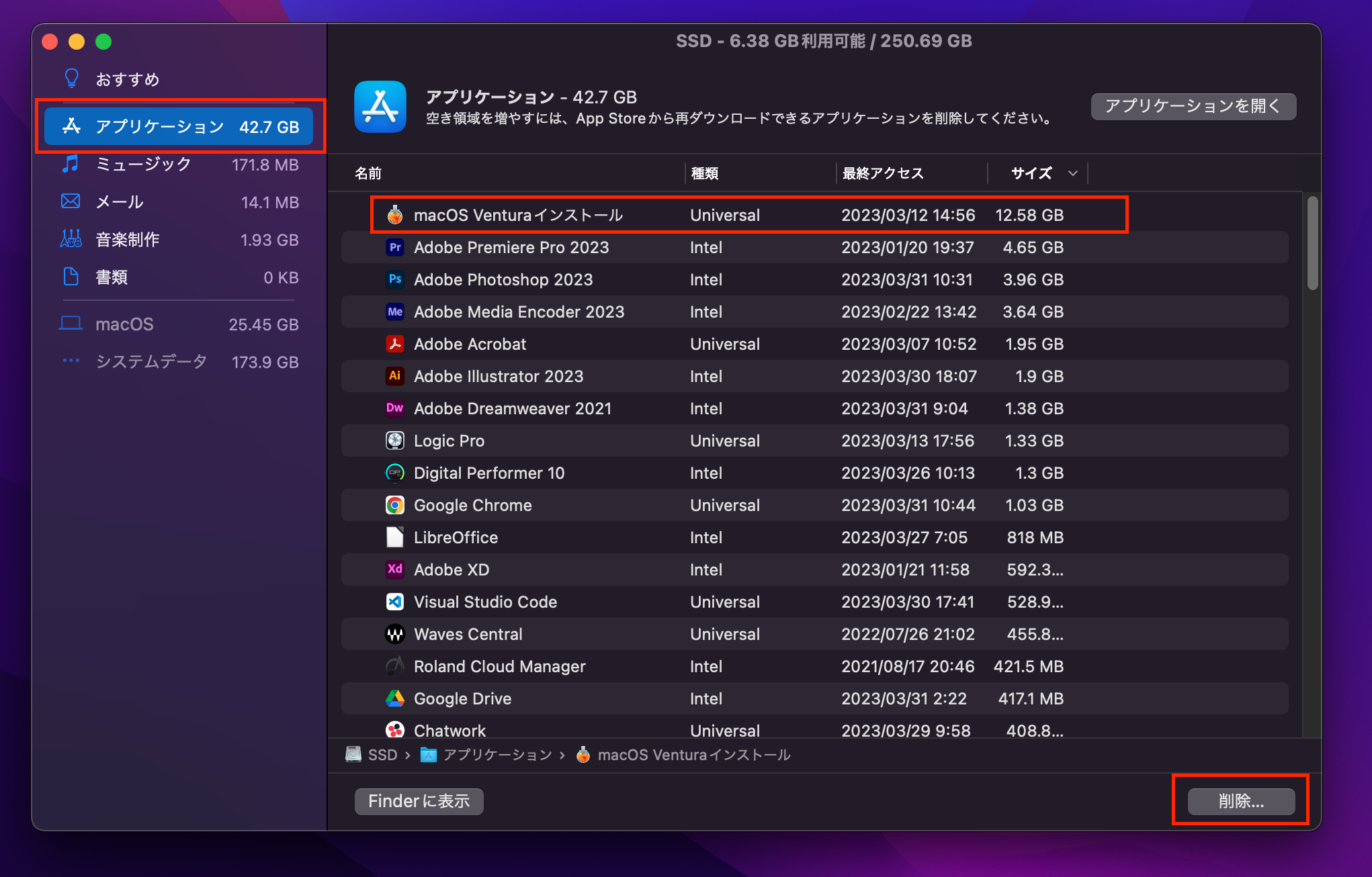Click the 2023/03/31 10:44 access date
The width and height of the screenshot is (1372, 877).
[x=908, y=505]
